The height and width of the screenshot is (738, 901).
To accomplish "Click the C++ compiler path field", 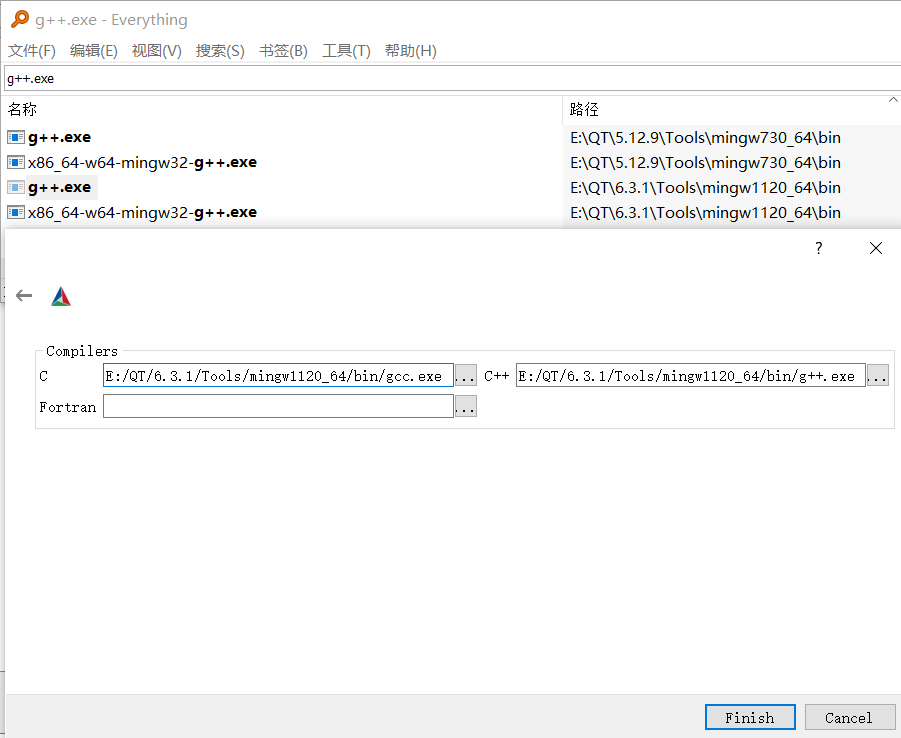I will coord(691,375).
